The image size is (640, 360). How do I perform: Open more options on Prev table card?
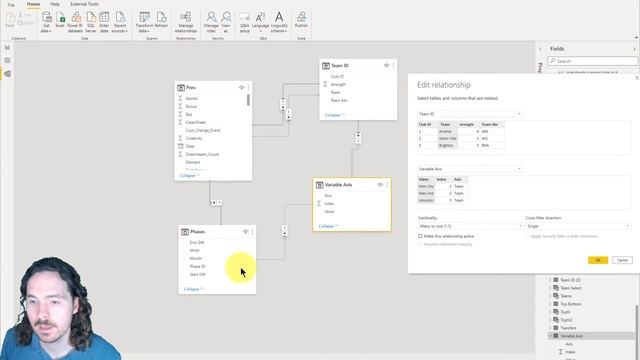[x=249, y=88]
